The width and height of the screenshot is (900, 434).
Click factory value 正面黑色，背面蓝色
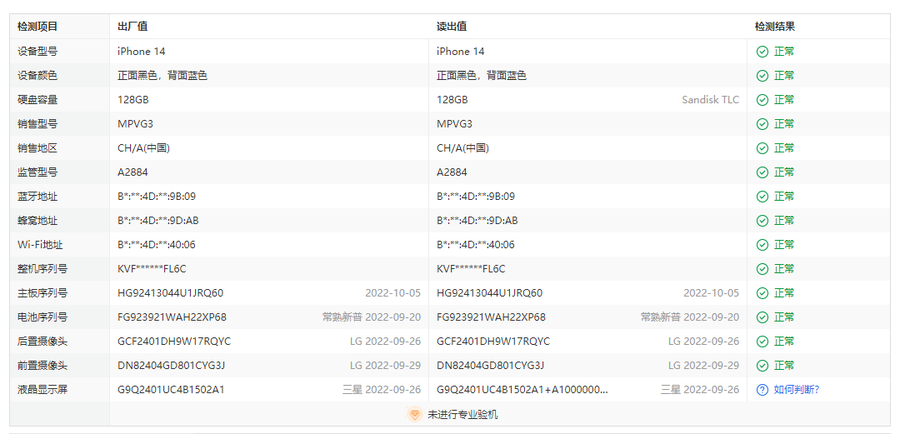pyautogui.click(x=162, y=76)
